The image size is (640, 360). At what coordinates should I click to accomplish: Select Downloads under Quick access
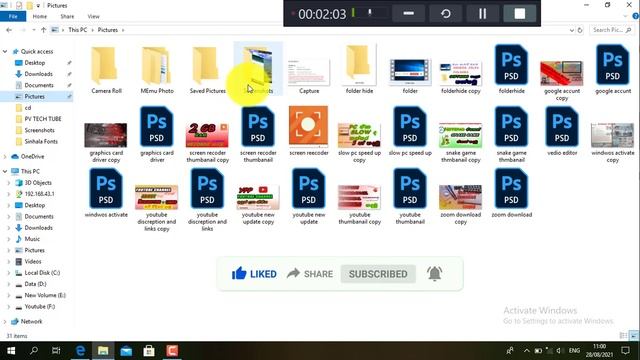tap(38, 74)
